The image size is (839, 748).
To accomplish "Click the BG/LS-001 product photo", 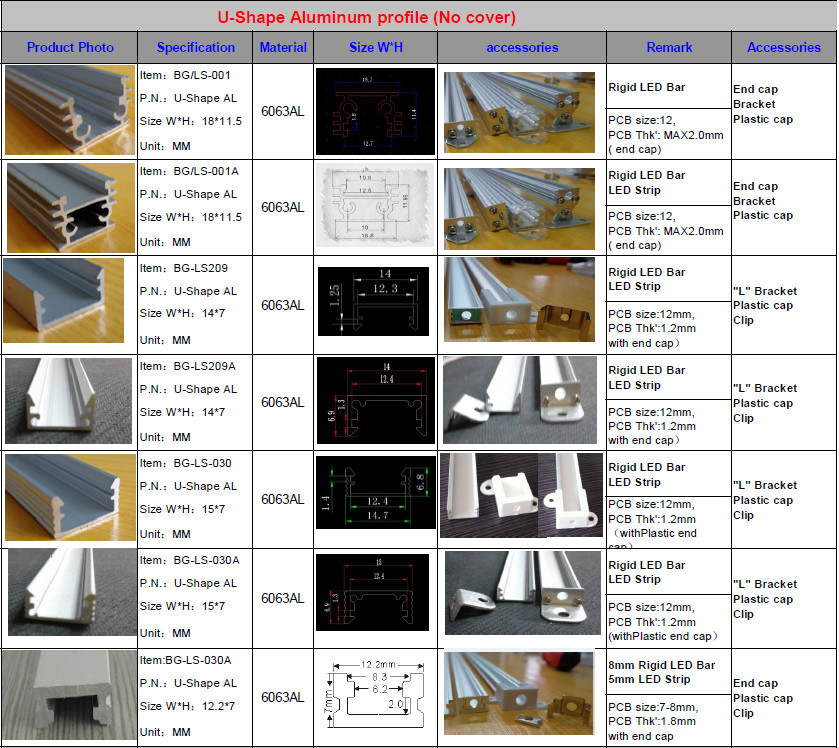I will click(x=69, y=110).
